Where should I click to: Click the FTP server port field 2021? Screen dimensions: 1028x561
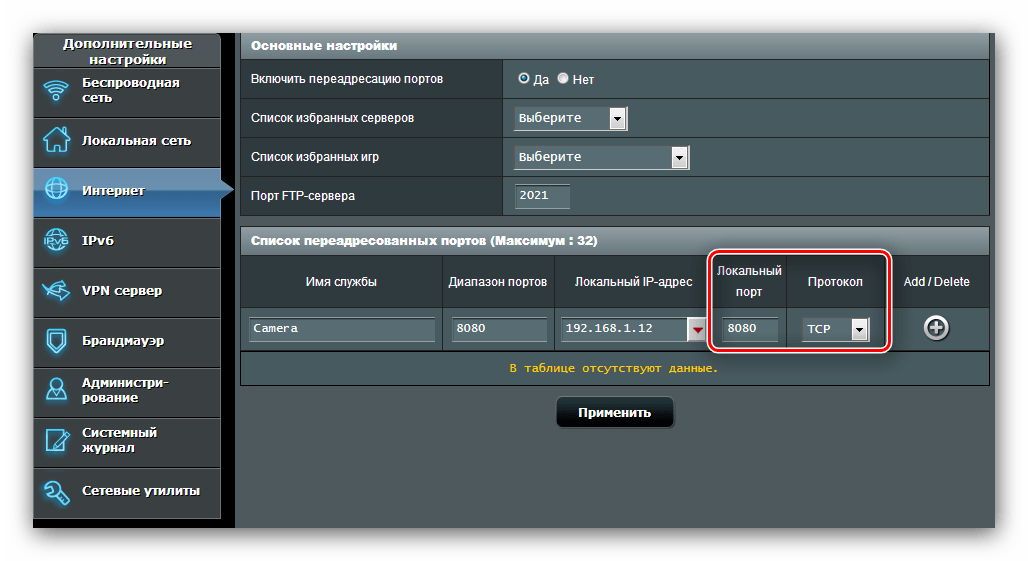tap(542, 195)
